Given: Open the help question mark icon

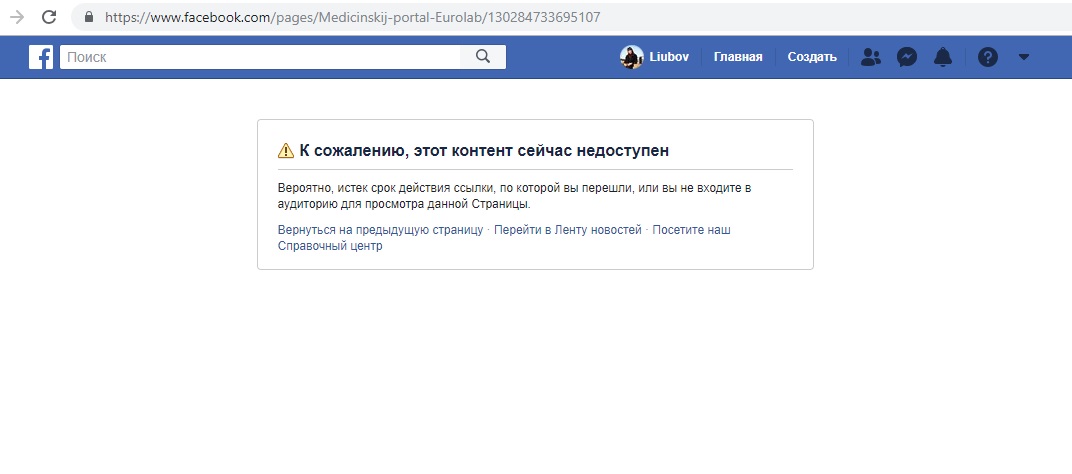Looking at the screenshot, I should tap(988, 57).
